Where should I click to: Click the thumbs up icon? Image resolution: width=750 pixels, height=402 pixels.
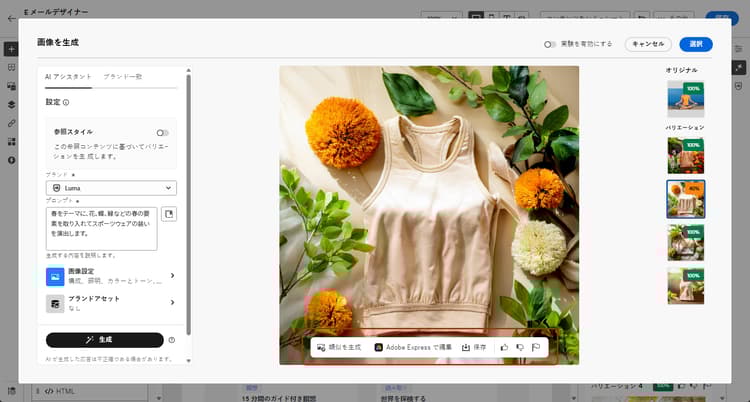504,348
